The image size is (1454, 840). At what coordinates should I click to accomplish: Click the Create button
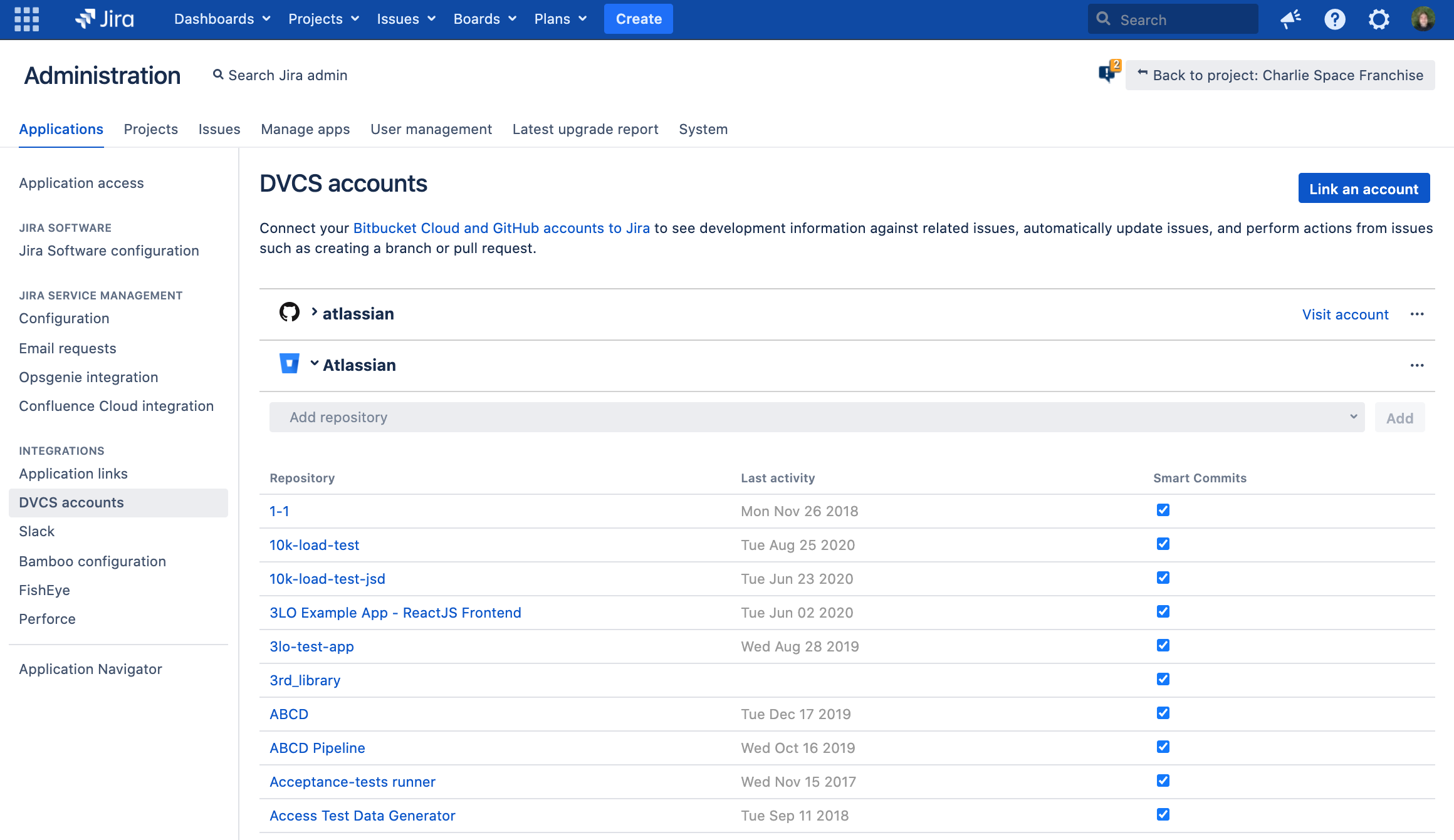639,19
